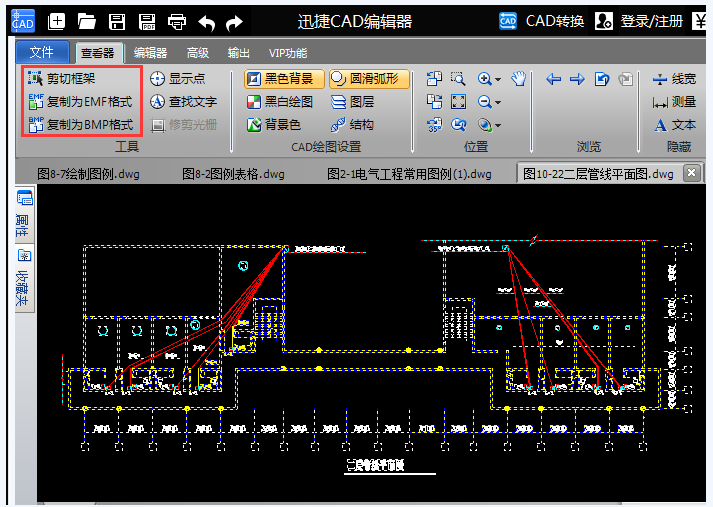
Task: Open the 文件 menu
Action: tap(42, 52)
